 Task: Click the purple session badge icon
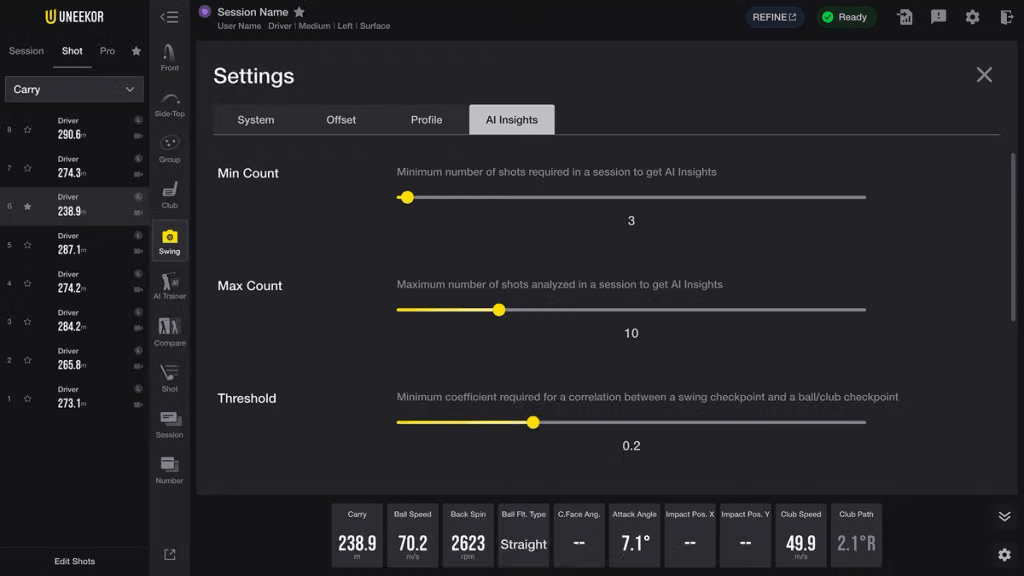204,12
